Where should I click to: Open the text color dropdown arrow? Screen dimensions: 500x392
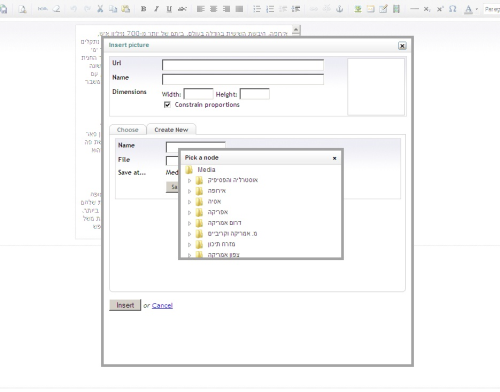point(476,9)
